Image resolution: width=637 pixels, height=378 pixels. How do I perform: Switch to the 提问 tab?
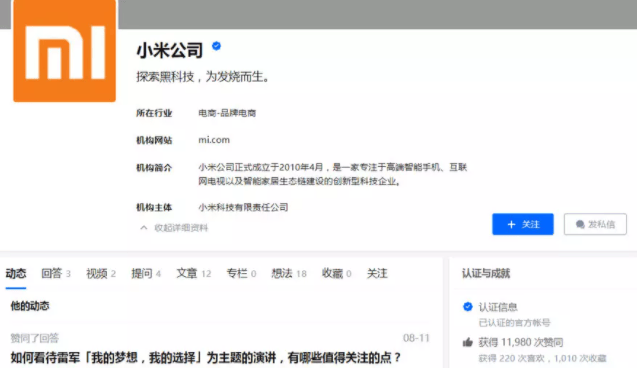(x=146, y=273)
